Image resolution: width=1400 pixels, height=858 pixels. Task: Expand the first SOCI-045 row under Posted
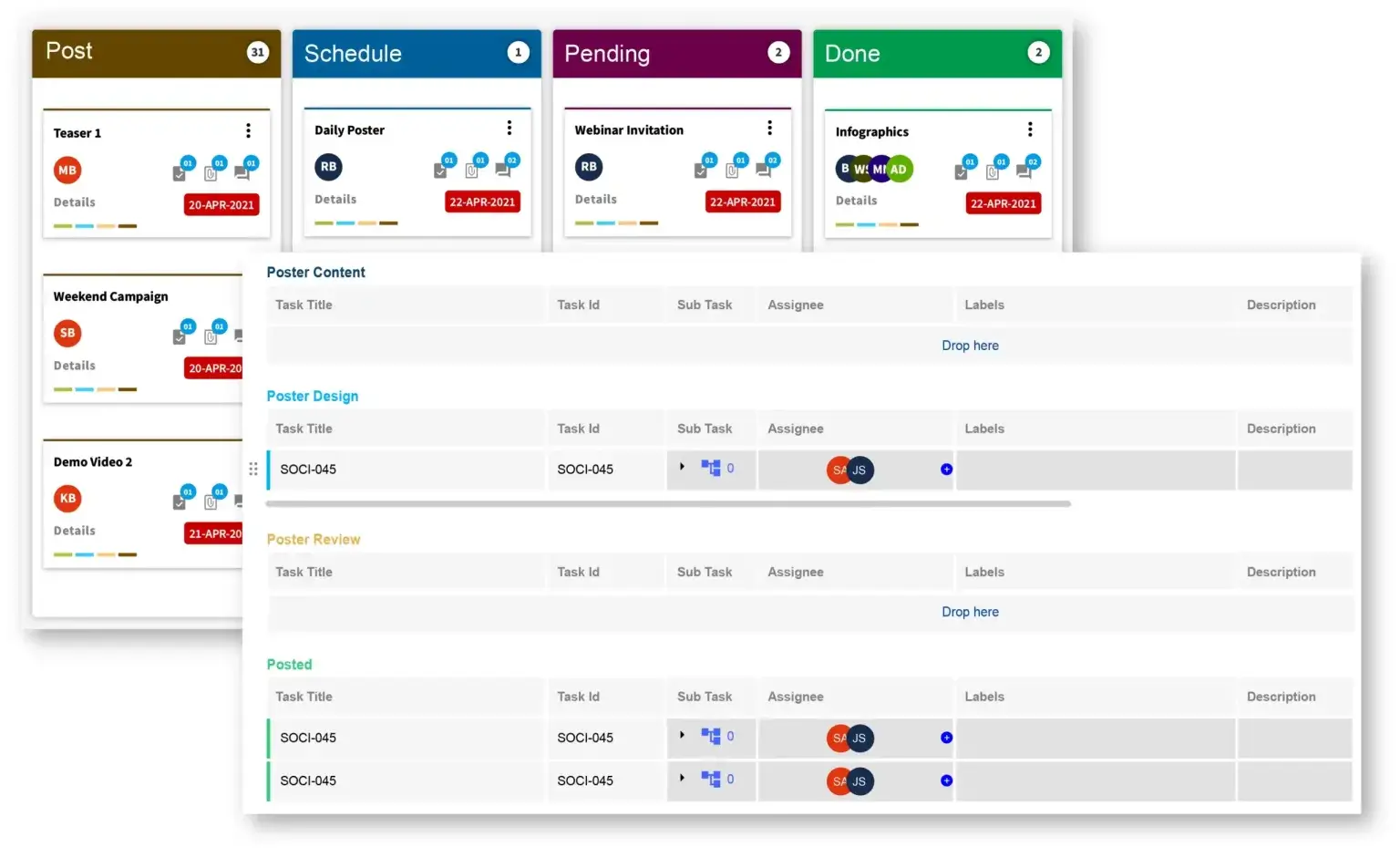[x=682, y=736]
